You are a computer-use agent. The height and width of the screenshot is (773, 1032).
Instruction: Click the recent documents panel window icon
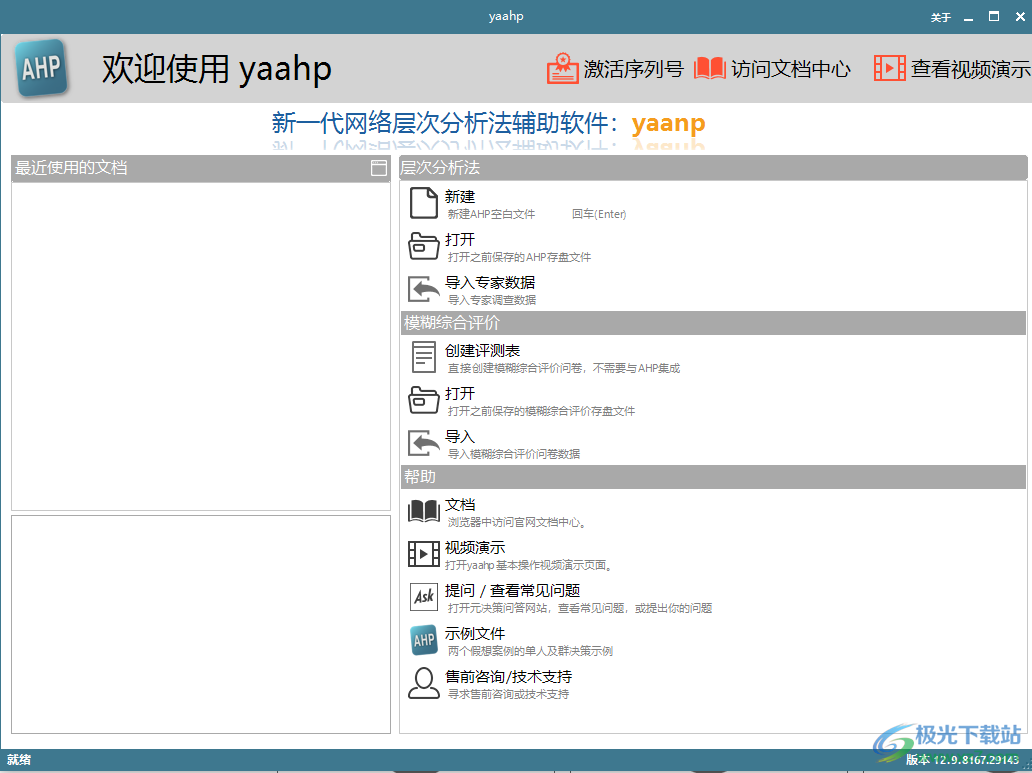point(378,168)
